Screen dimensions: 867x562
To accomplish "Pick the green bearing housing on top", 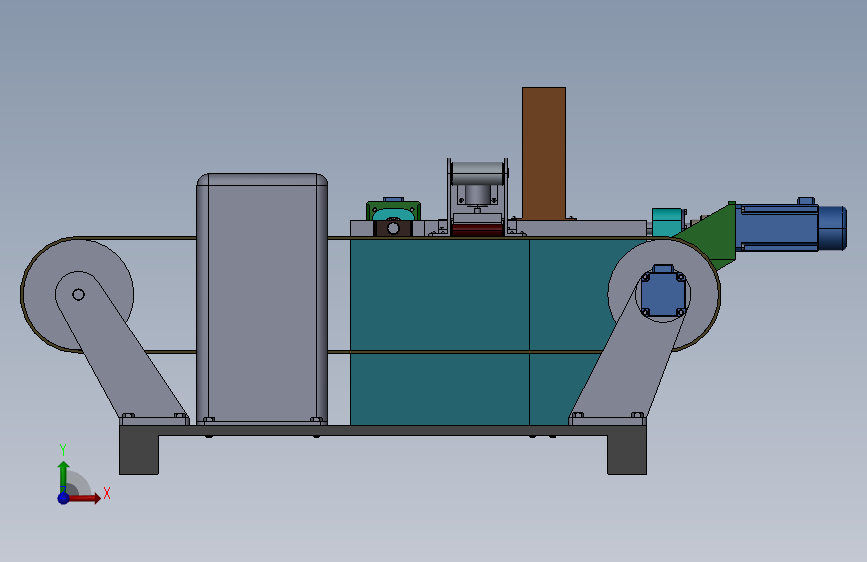I will click(x=393, y=210).
